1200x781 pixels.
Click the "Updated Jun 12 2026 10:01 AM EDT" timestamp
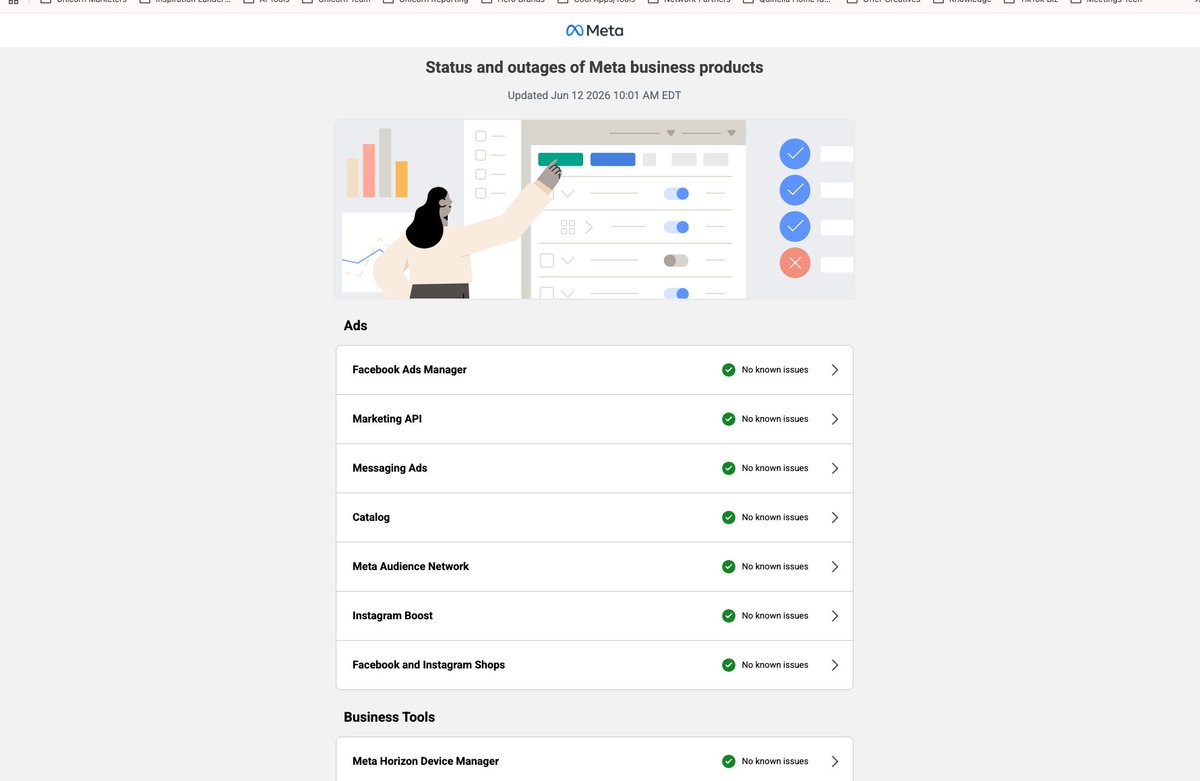click(594, 96)
